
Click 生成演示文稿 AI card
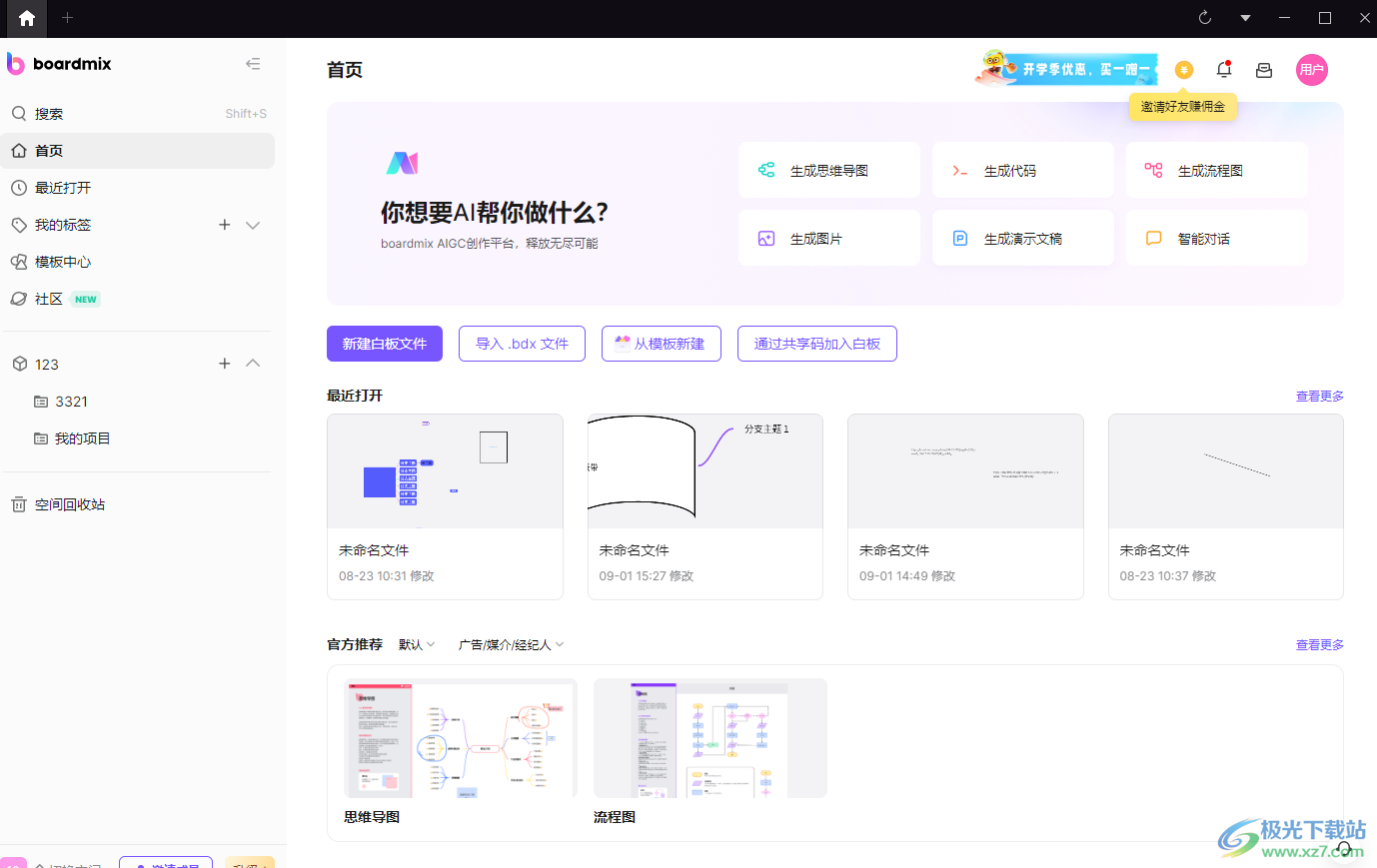(1023, 238)
